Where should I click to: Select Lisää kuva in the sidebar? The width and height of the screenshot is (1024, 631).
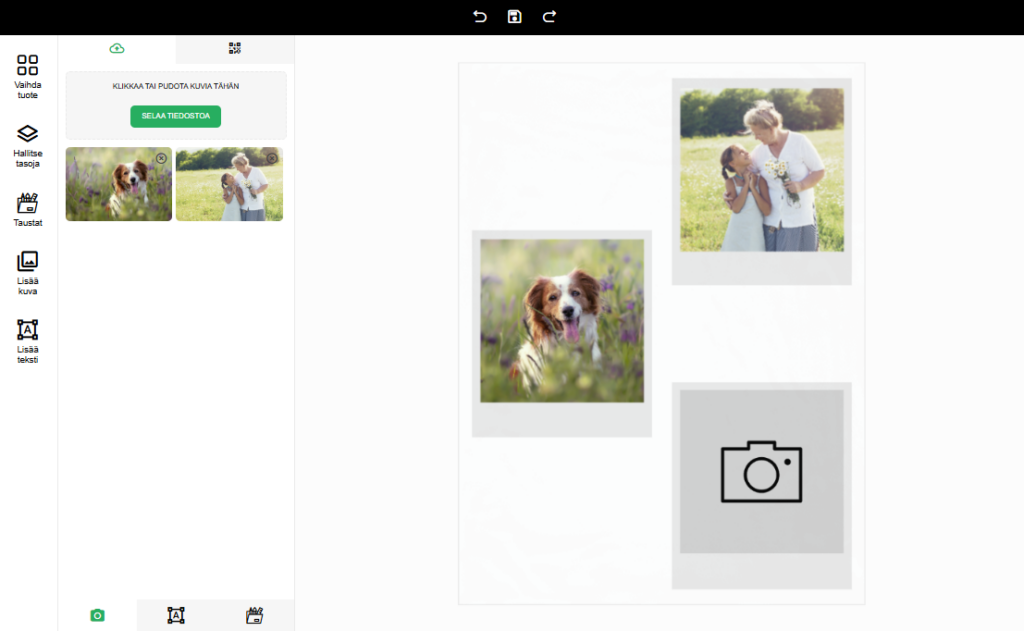coord(28,273)
